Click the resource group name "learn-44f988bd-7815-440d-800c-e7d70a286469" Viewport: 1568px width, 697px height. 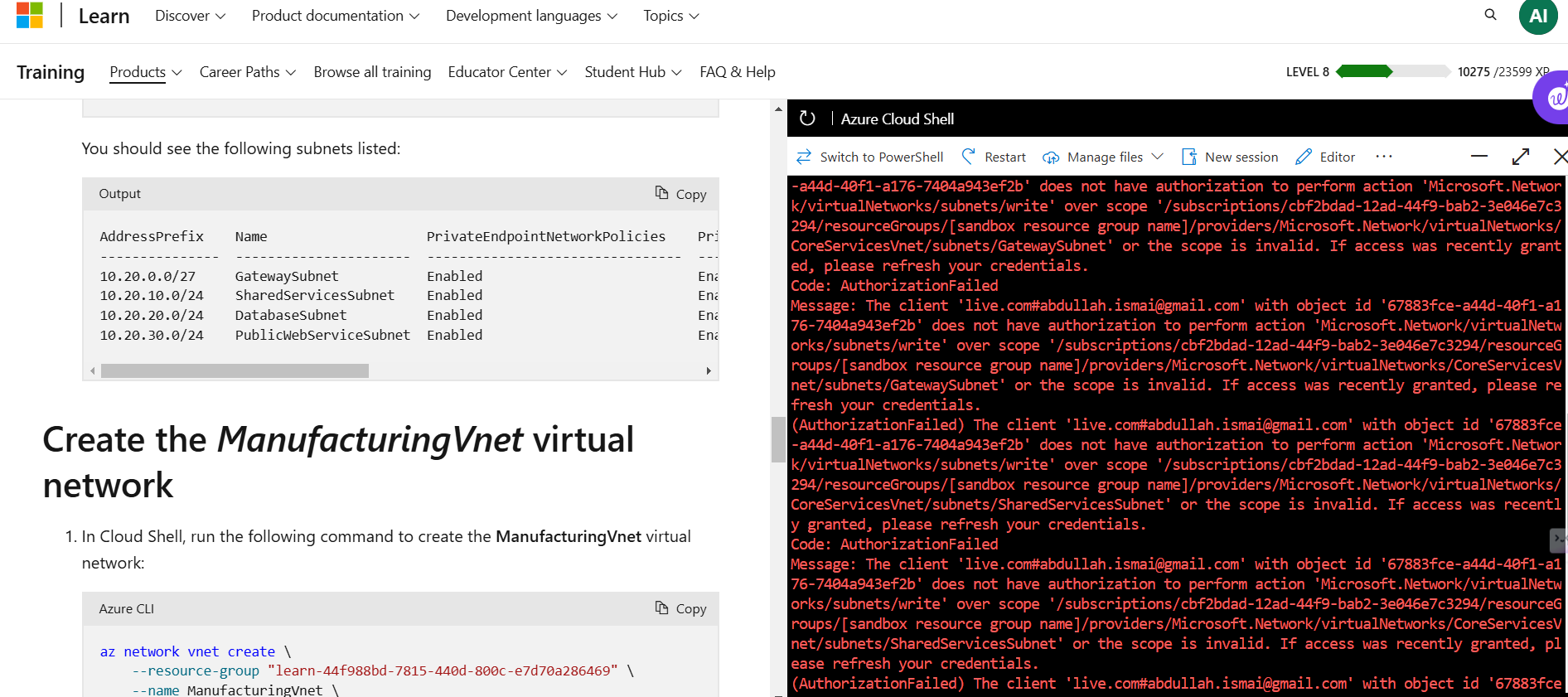443,670
